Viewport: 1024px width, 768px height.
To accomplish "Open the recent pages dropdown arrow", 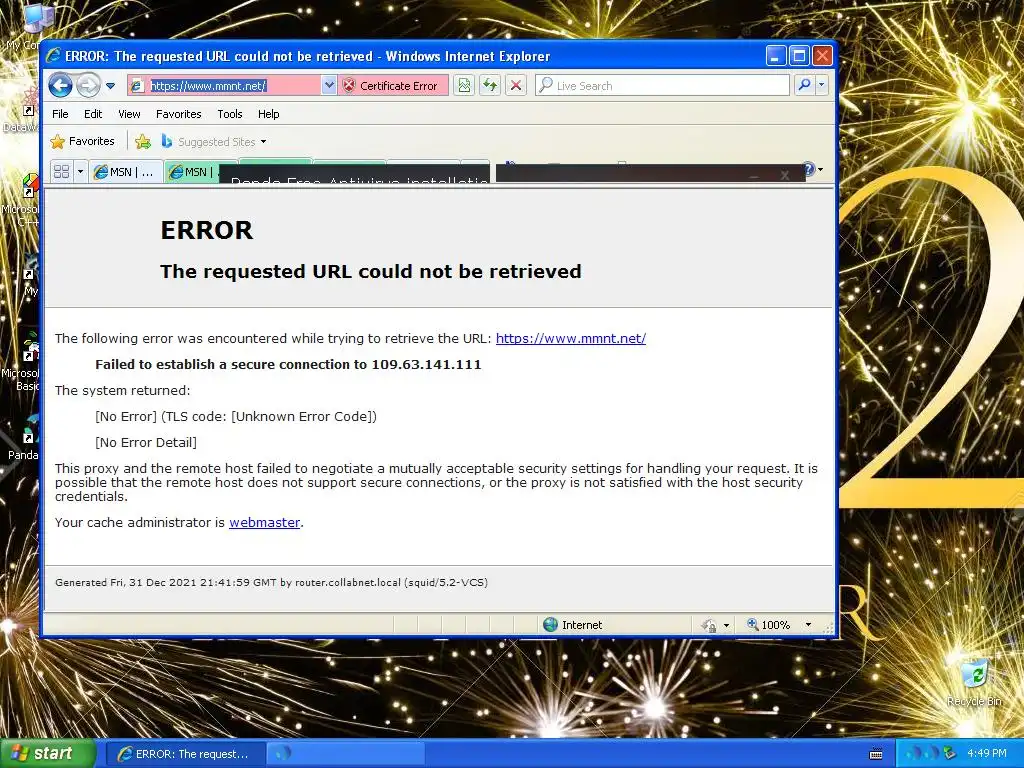I will (110, 86).
